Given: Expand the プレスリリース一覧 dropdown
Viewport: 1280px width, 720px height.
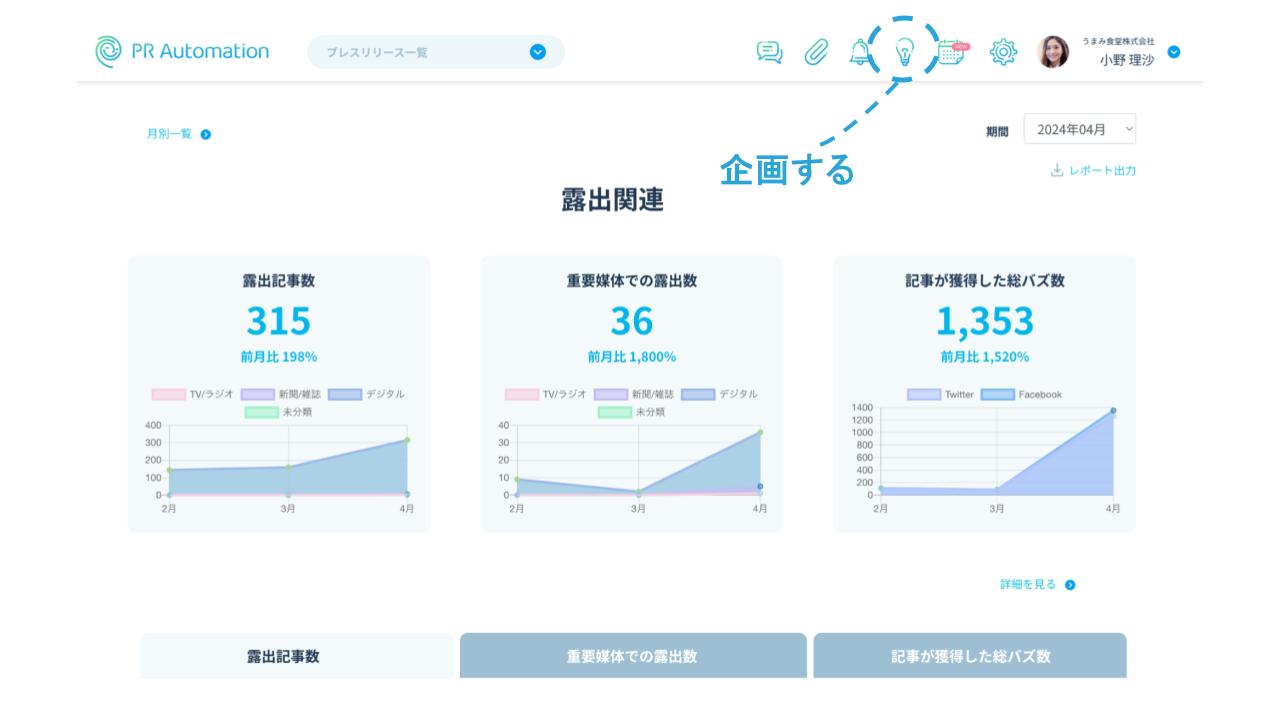Looking at the screenshot, I should (x=538, y=52).
